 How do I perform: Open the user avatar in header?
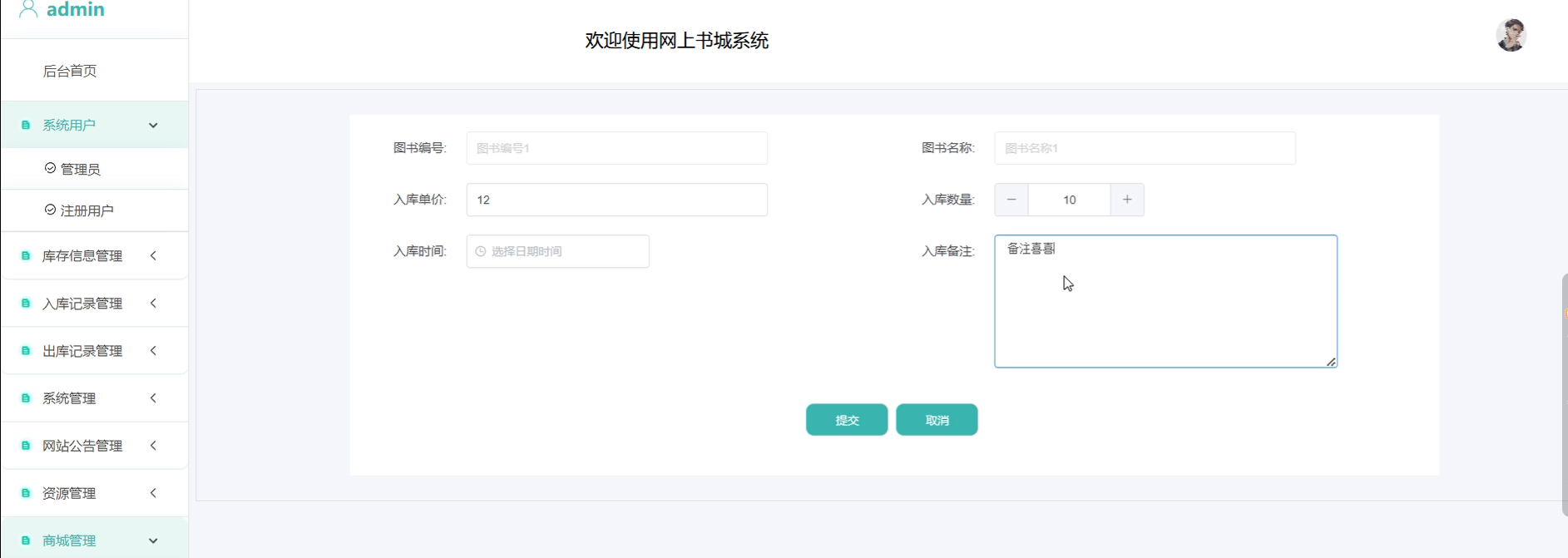pyautogui.click(x=1511, y=36)
